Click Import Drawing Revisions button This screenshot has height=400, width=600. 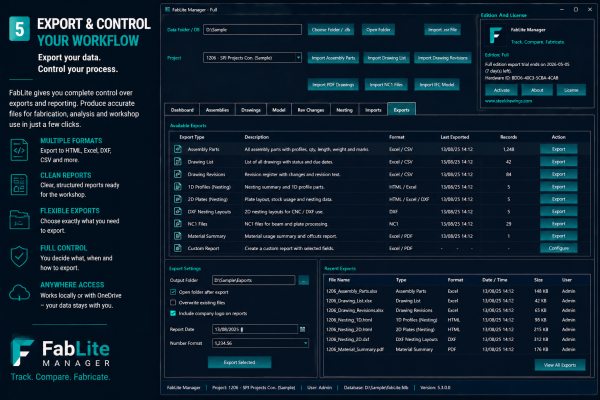[x=442, y=58]
